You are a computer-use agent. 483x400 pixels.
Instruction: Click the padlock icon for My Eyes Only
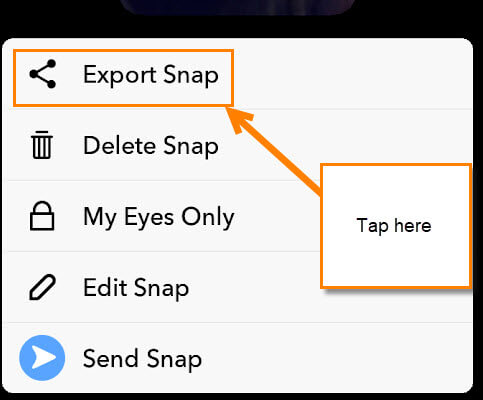coord(42,216)
